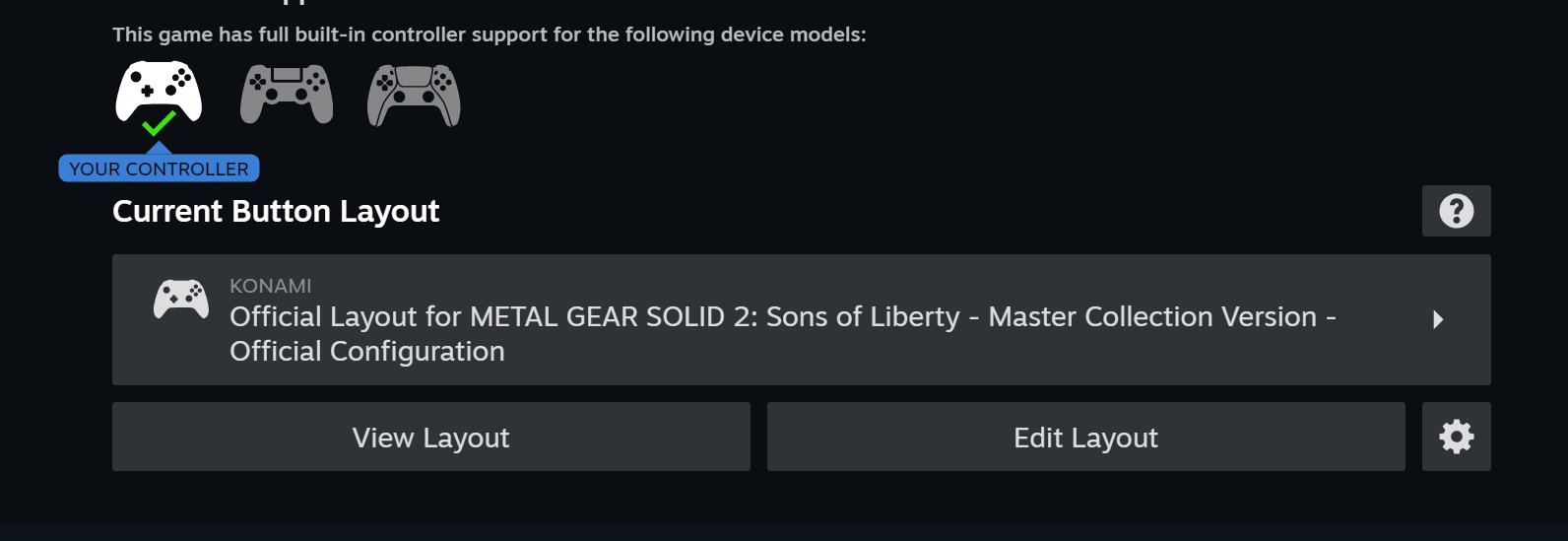
Task: Click the small controller icon beside KONAMI
Action: click(x=181, y=299)
